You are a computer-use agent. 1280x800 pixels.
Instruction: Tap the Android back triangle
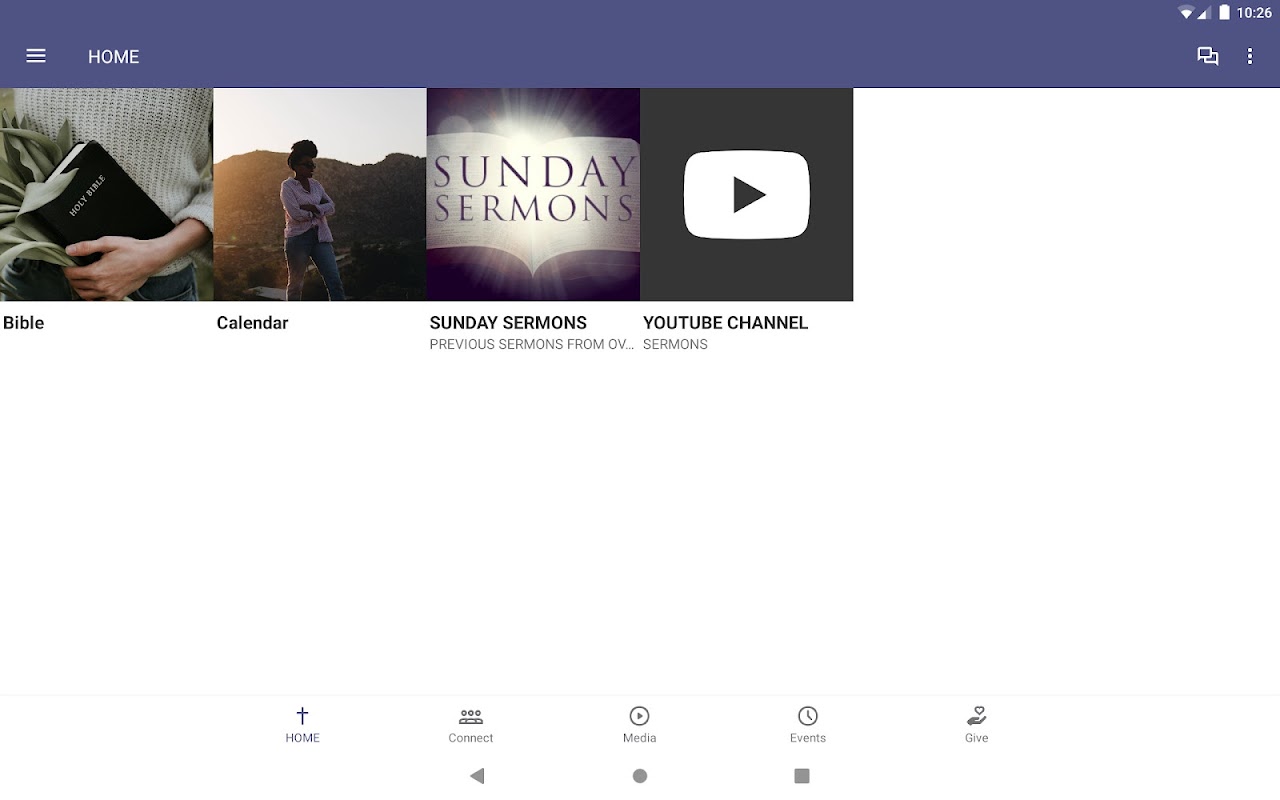(x=477, y=775)
